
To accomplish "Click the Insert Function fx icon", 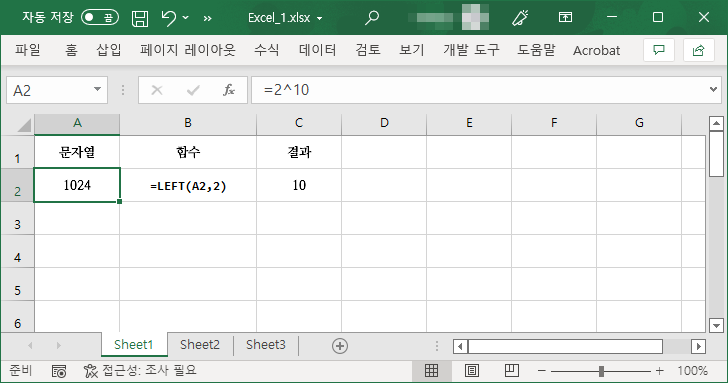I will click(229, 90).
